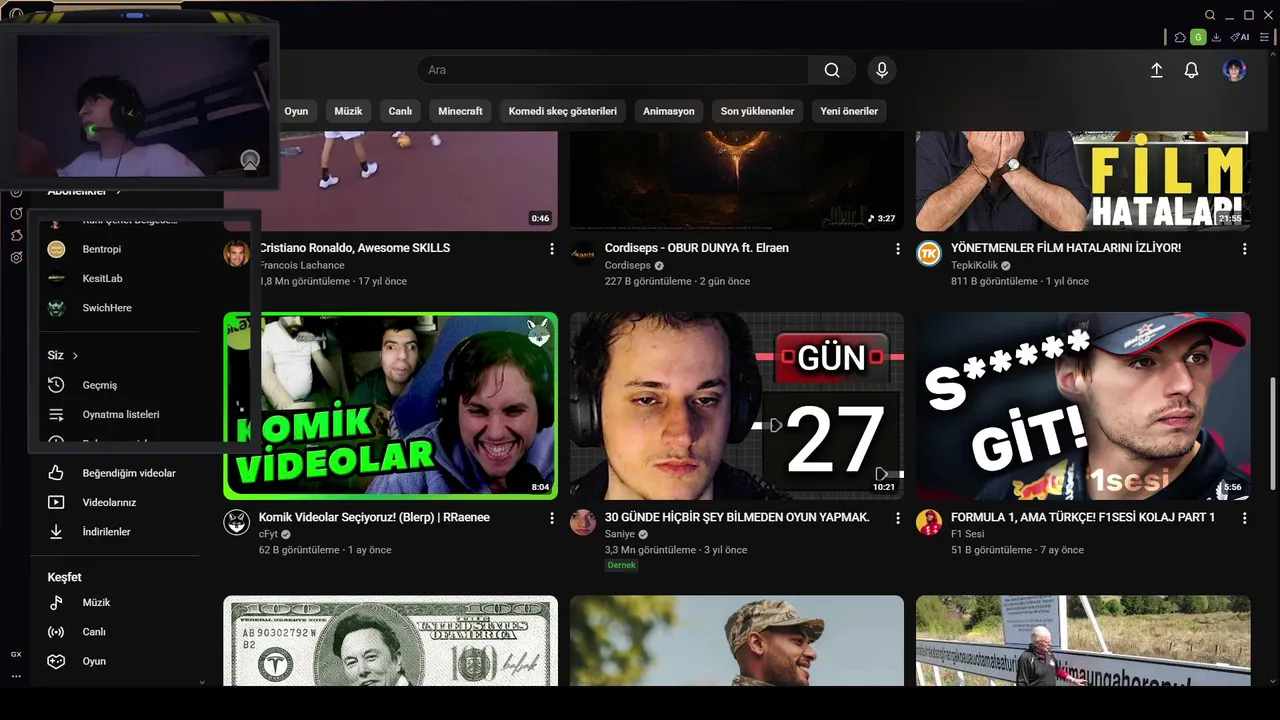The width and height of the screenshot is (1280, 720).
Task: Open the browser downloads icon
Action: click(1216, 37)
